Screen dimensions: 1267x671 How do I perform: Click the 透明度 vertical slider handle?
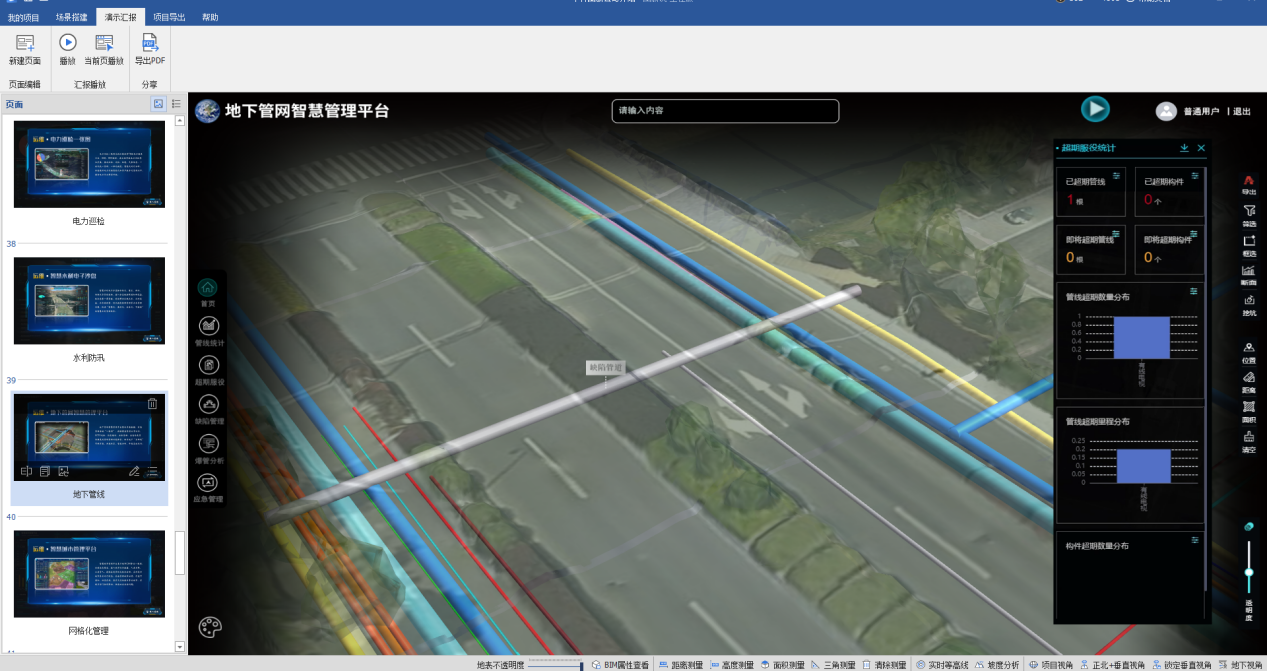pyautogui.click(x=1249, y=572)
